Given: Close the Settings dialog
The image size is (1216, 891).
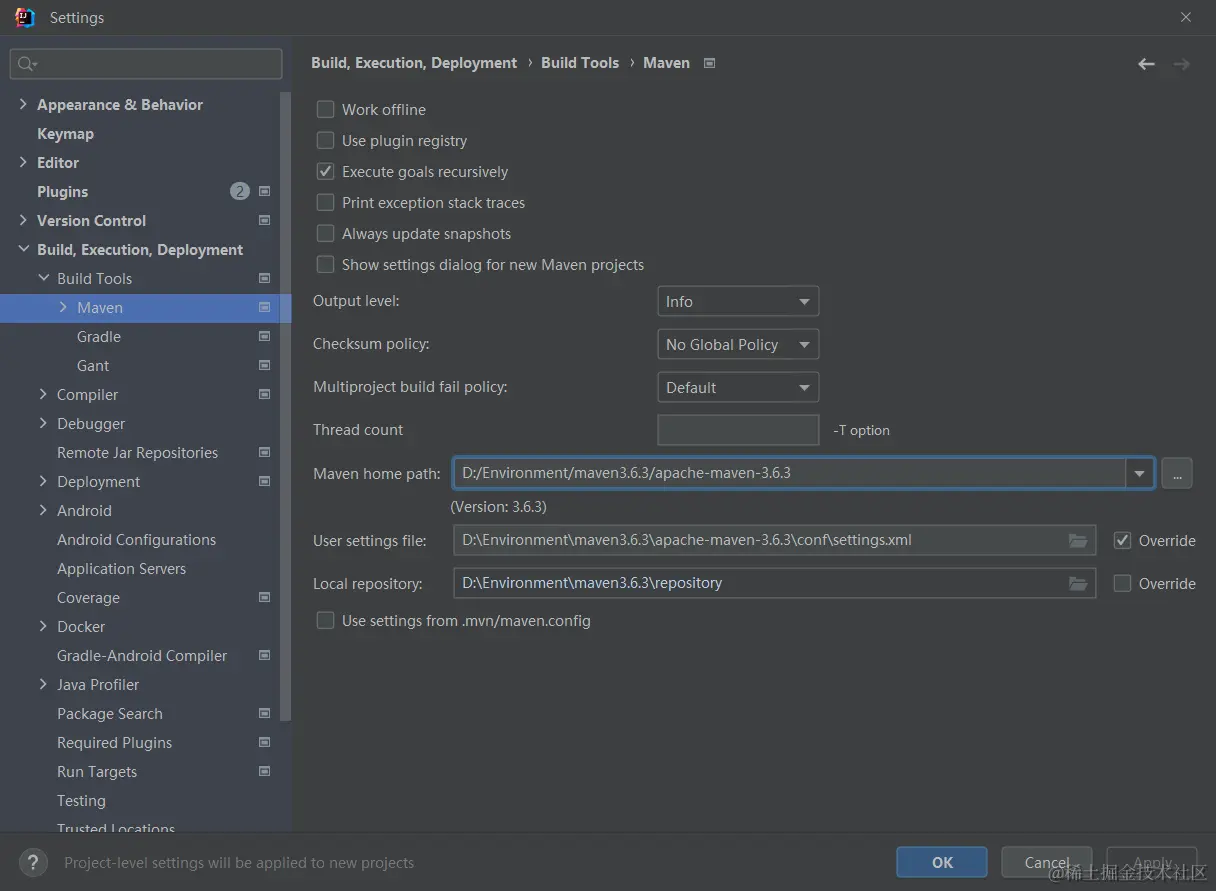Looking at the screenshot, I should 1186,17.
